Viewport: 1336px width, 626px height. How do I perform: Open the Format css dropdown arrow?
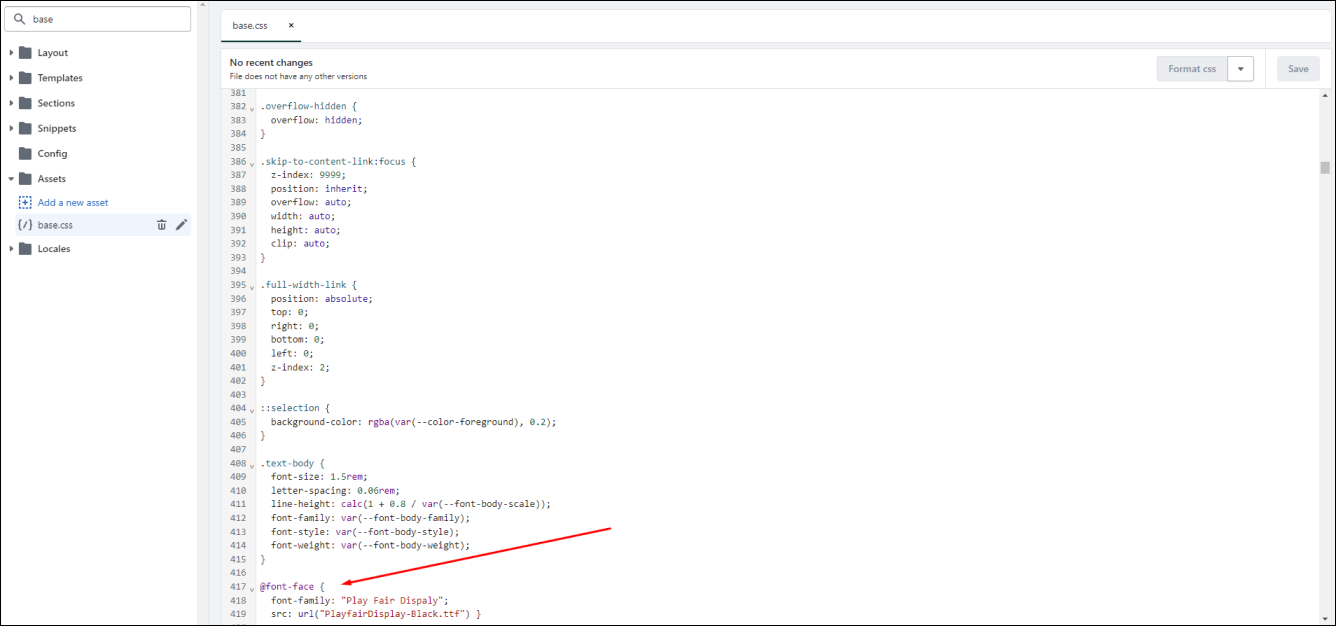1240,69
